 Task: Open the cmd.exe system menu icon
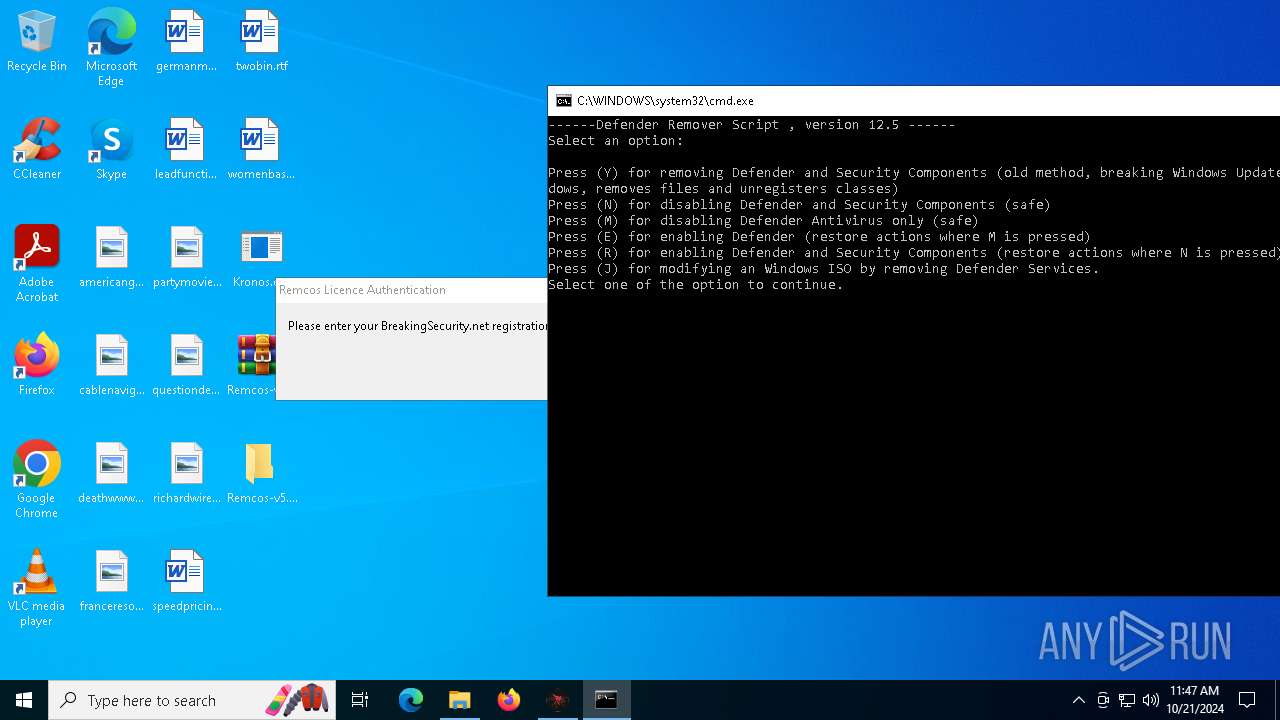[564, 101]
